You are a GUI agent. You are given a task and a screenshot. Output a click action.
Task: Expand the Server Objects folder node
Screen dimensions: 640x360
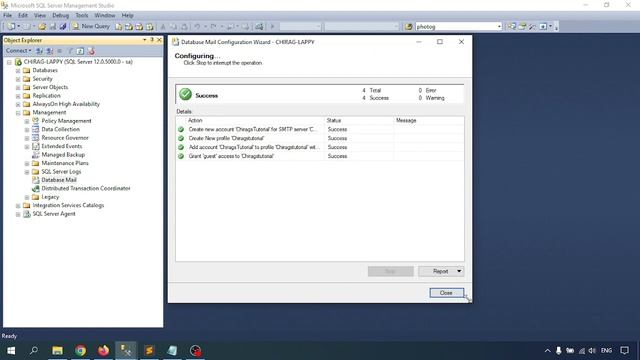click(x=18, y=87)
